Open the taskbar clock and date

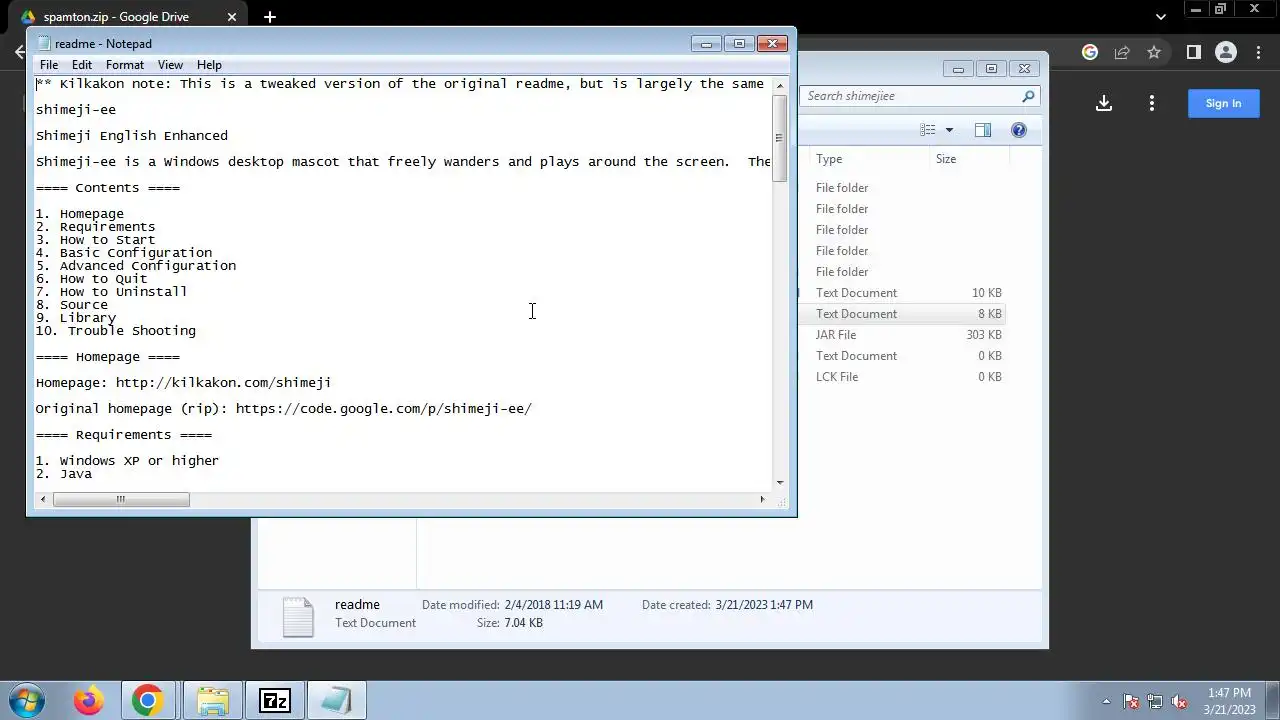(1229, 701)
